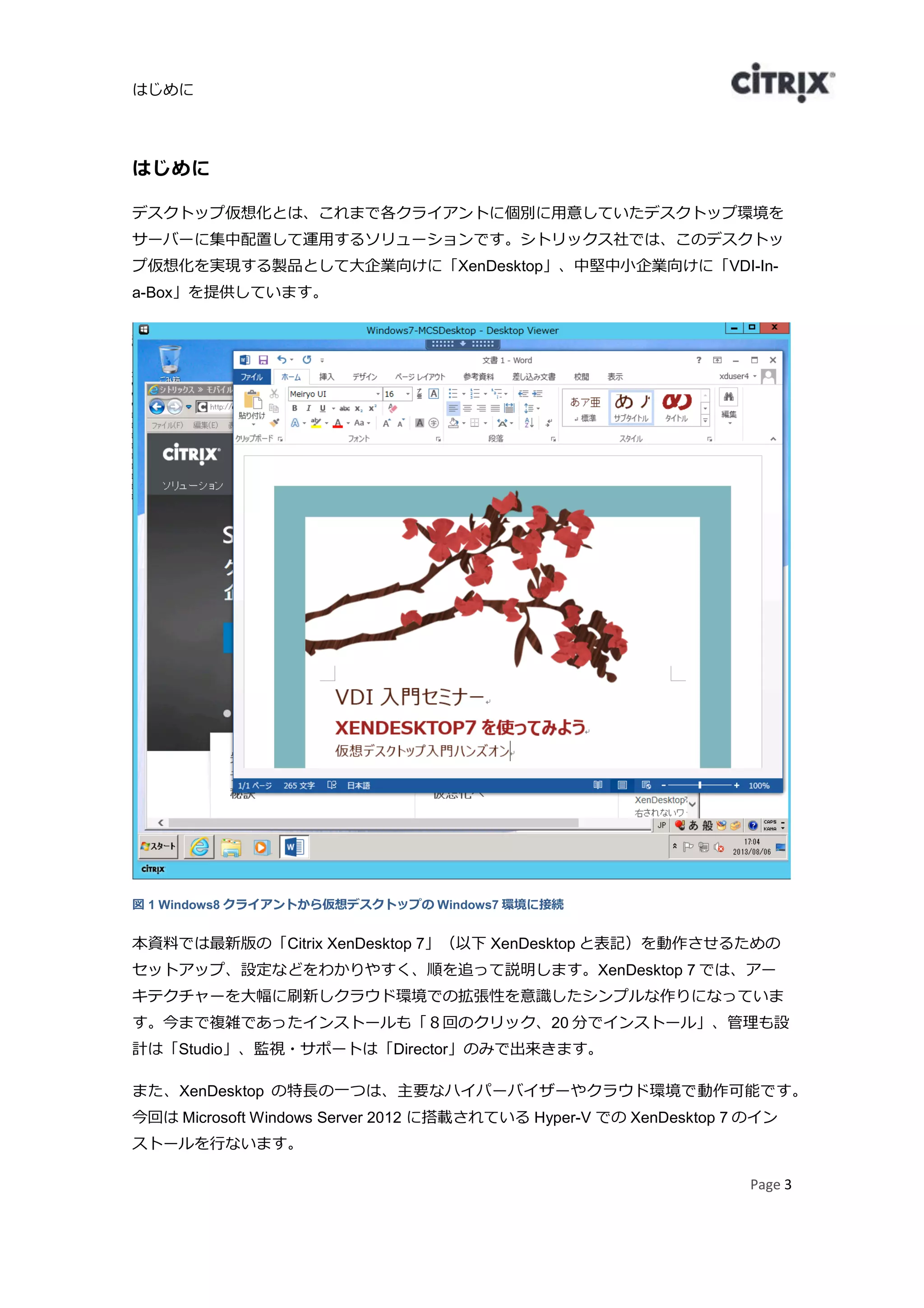Click the Save icon in Word's quick access toolbar

263,360
